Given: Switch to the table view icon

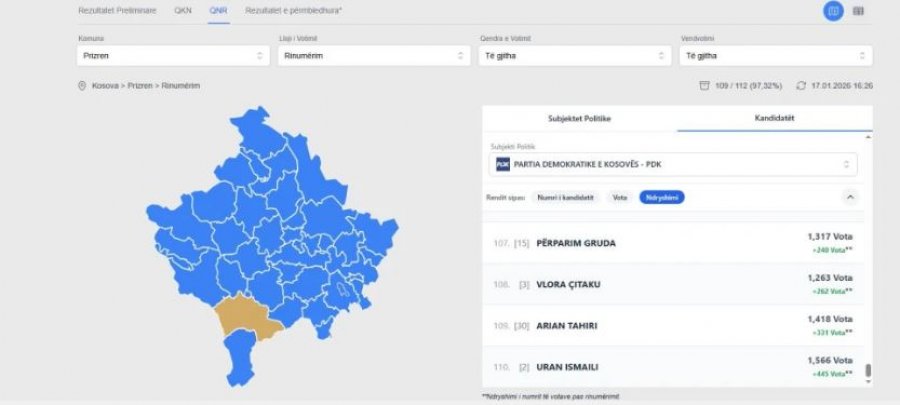Looking at the screenshot, I should pos(859,11).
